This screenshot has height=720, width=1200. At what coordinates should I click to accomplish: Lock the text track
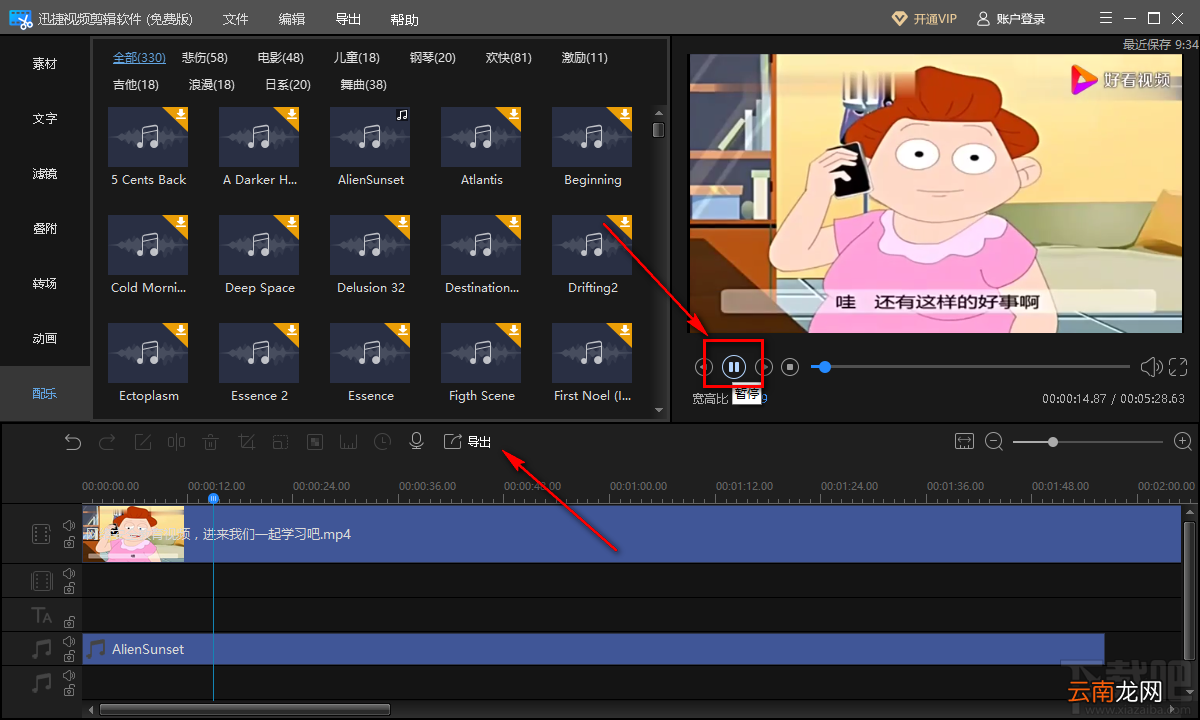(x=69, y=622)
